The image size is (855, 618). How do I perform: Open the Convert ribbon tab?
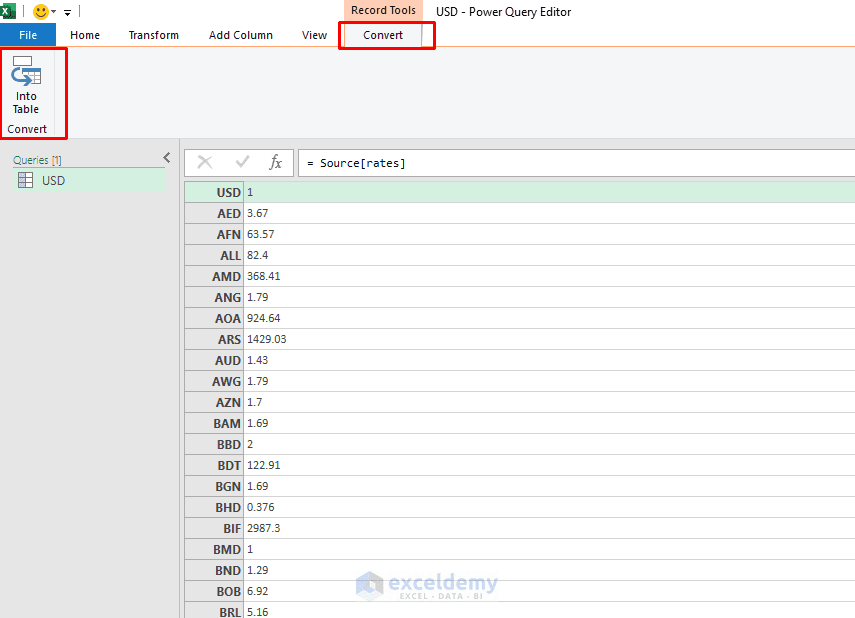click(383, 35)
